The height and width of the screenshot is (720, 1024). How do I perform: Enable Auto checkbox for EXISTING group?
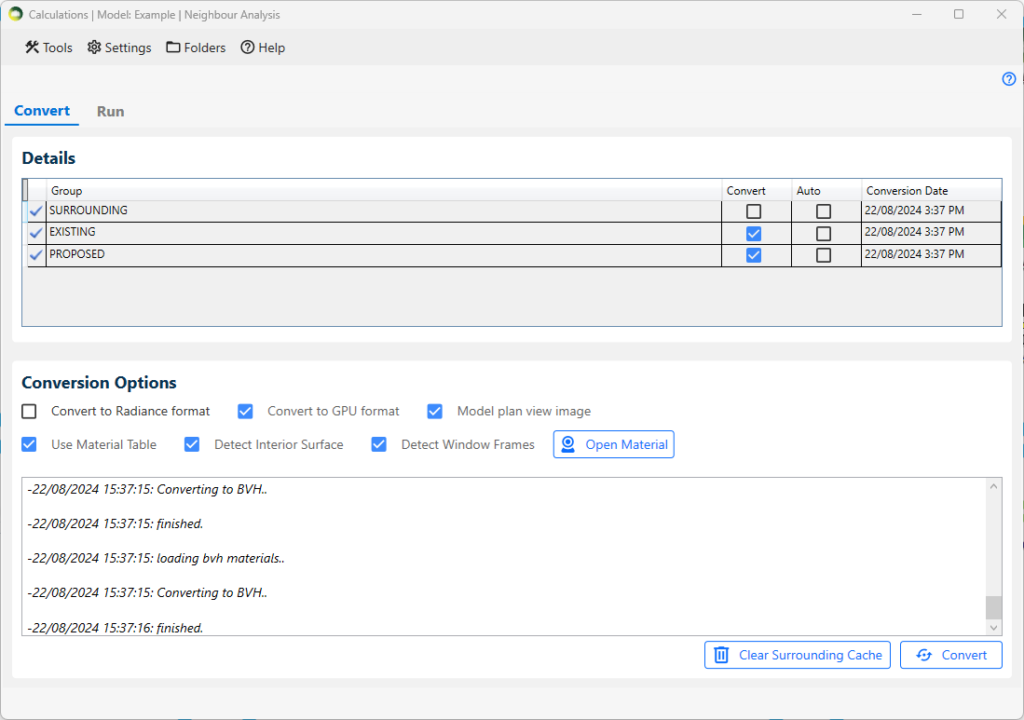(x=824, y=233)
